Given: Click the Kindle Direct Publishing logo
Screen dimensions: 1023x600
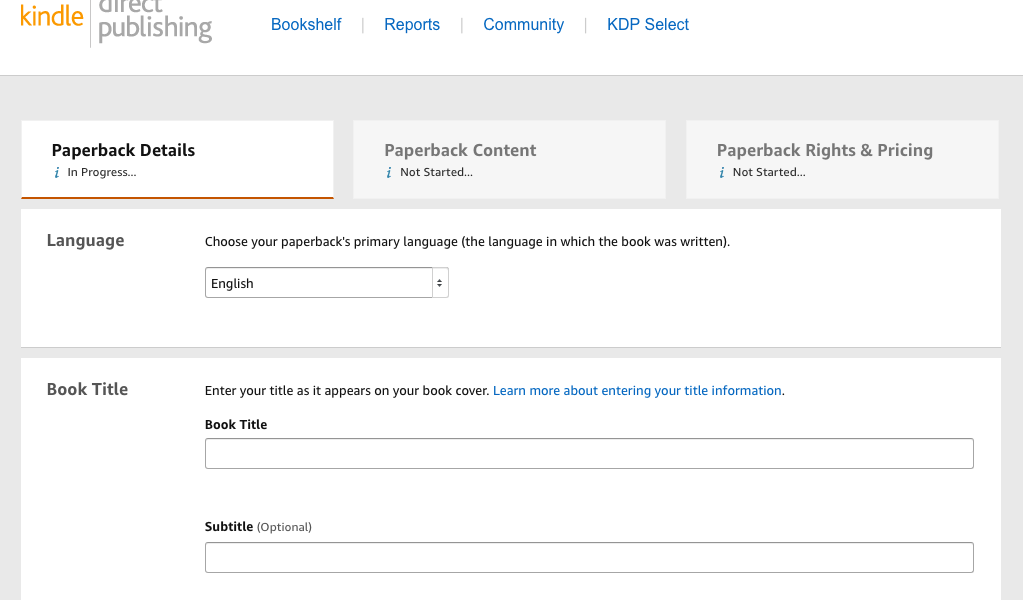Looking at the screenshot, I should coord(116,20).
